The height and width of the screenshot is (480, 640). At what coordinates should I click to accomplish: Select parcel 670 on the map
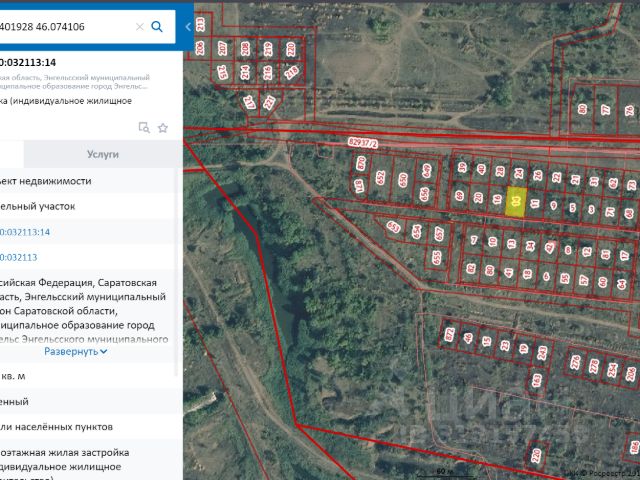point(361,164)
